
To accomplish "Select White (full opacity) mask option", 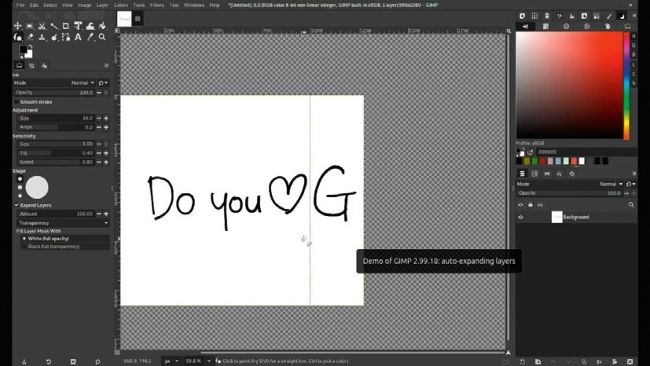I will tap(48, 239).
